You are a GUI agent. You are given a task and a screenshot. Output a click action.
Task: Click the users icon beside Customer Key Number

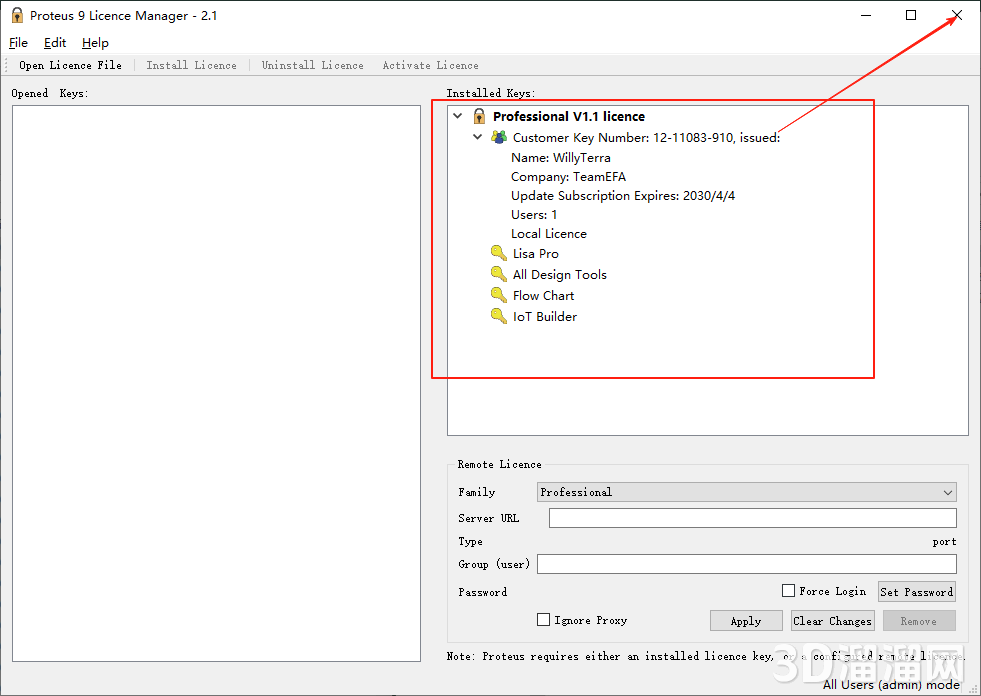[499, 137]
